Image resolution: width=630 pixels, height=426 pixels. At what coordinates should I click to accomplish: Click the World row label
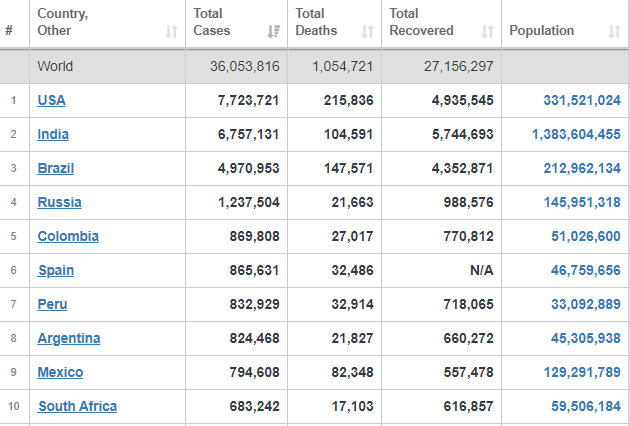(55, 66)
